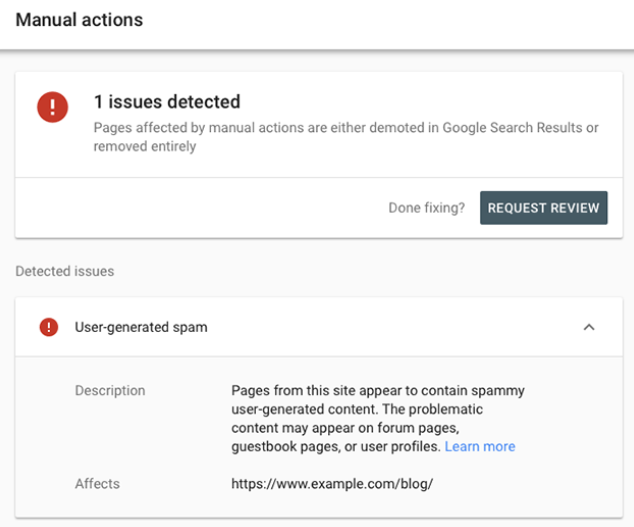Click the large red alert icon
This screenshot has width=634, height=527.
[x=52, y=107]
